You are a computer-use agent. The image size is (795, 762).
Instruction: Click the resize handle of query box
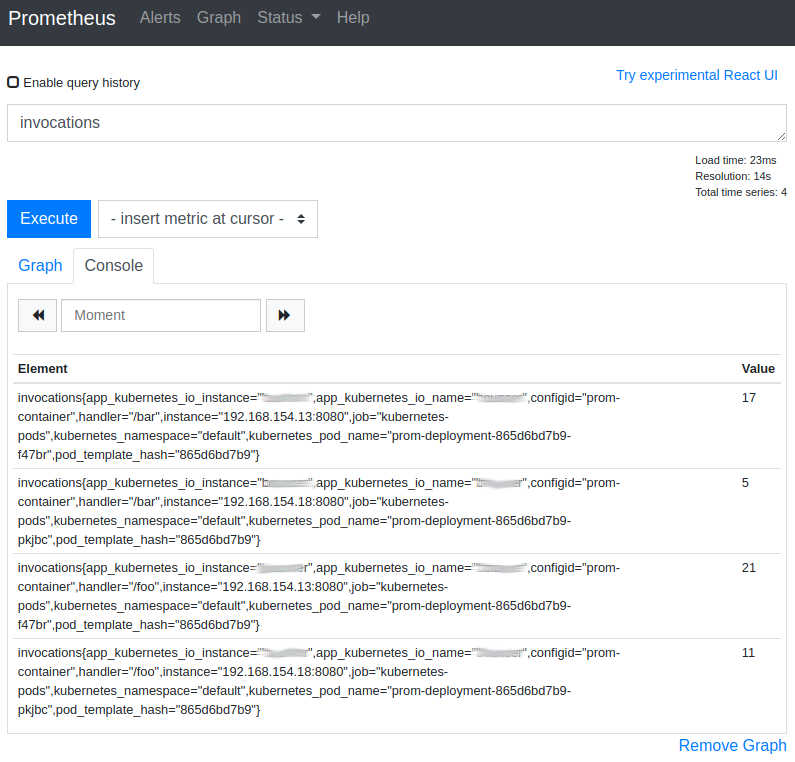[x=781, y=136]
